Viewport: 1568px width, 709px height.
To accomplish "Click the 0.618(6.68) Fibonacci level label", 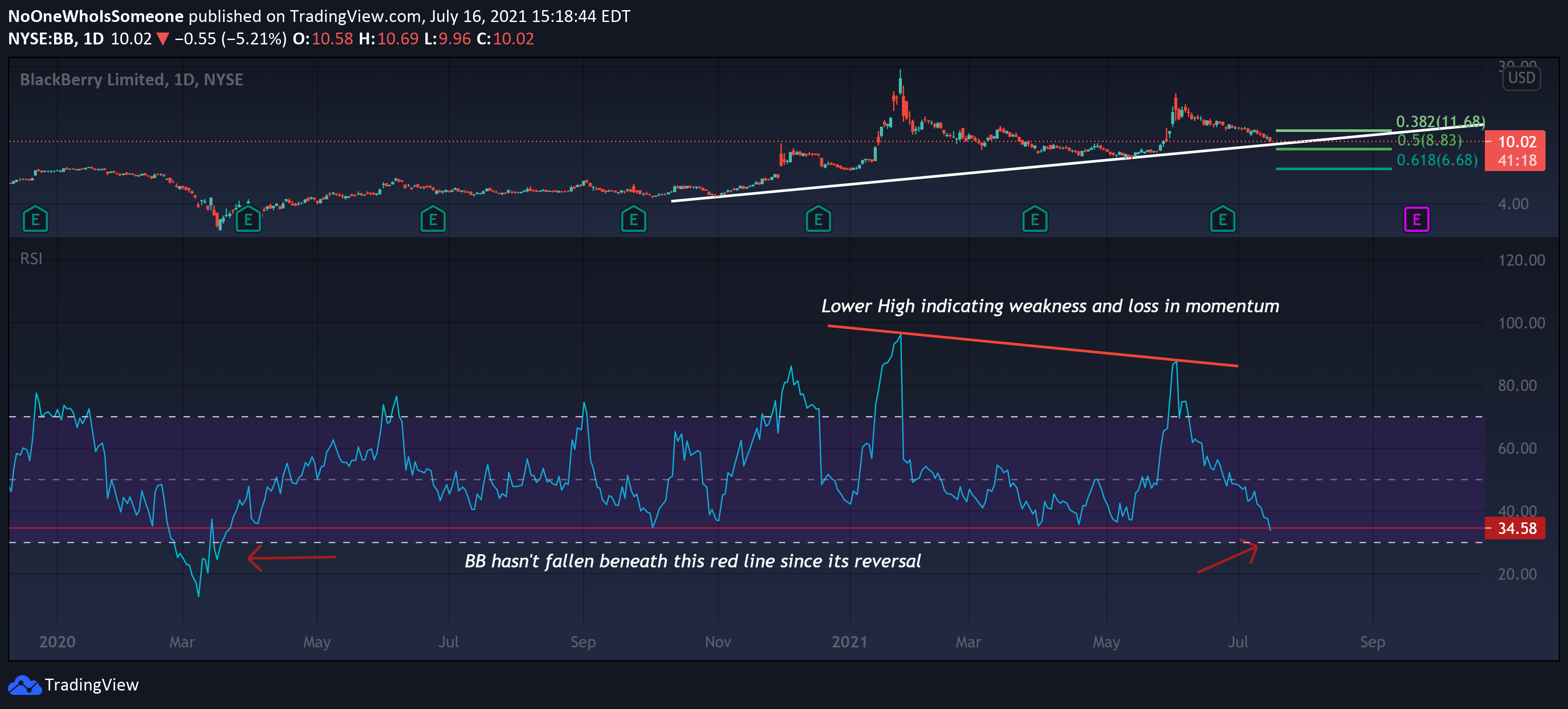I will click(x=1436, y=160).
